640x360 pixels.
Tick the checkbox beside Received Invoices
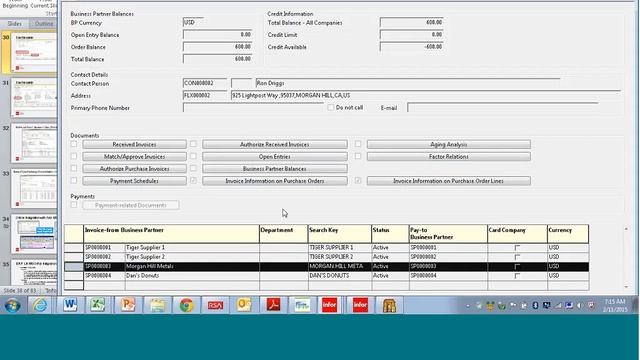tap(74, 144)
